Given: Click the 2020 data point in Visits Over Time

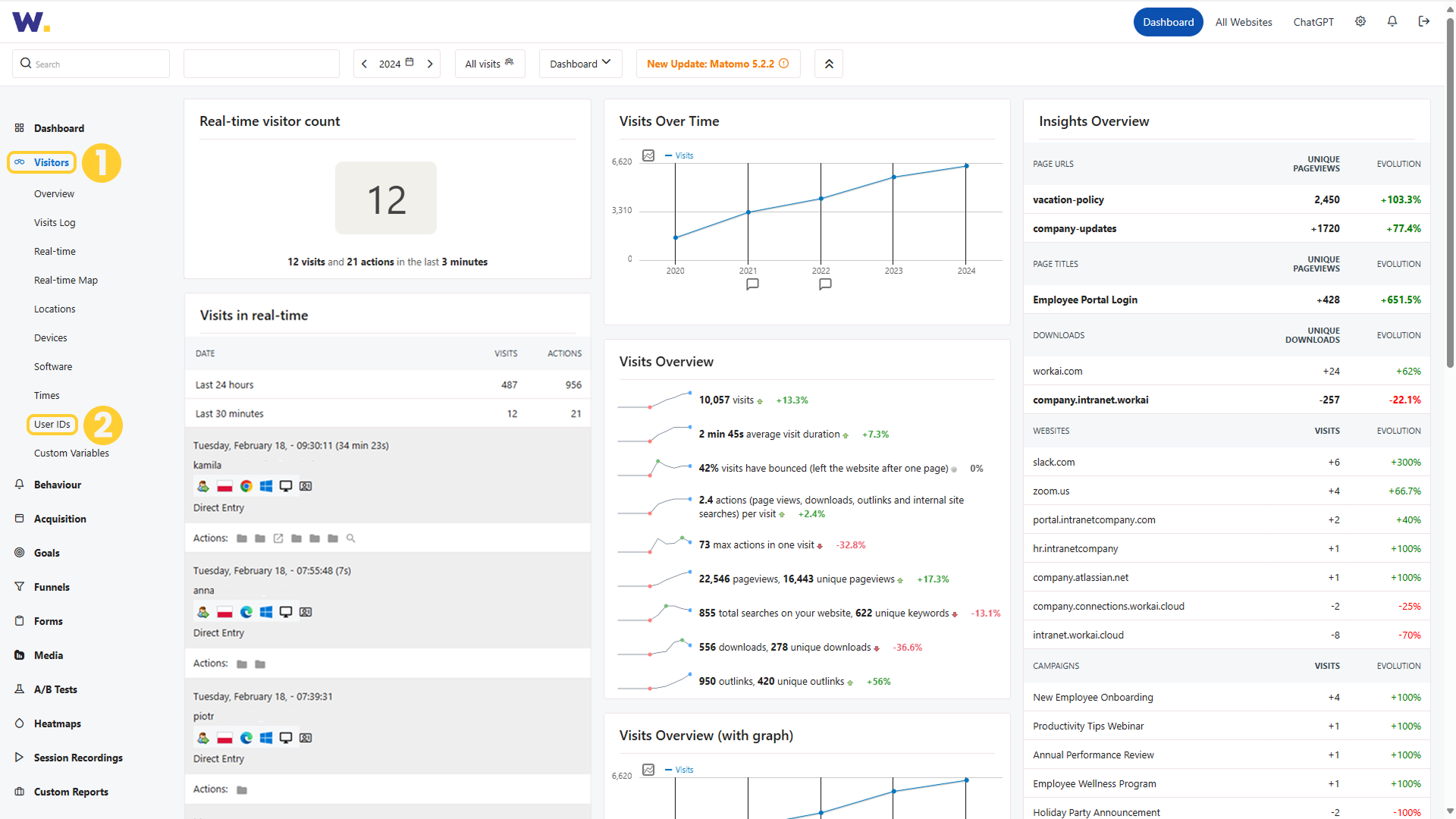Looking at the screenshot, I should (x=676, y=238).
